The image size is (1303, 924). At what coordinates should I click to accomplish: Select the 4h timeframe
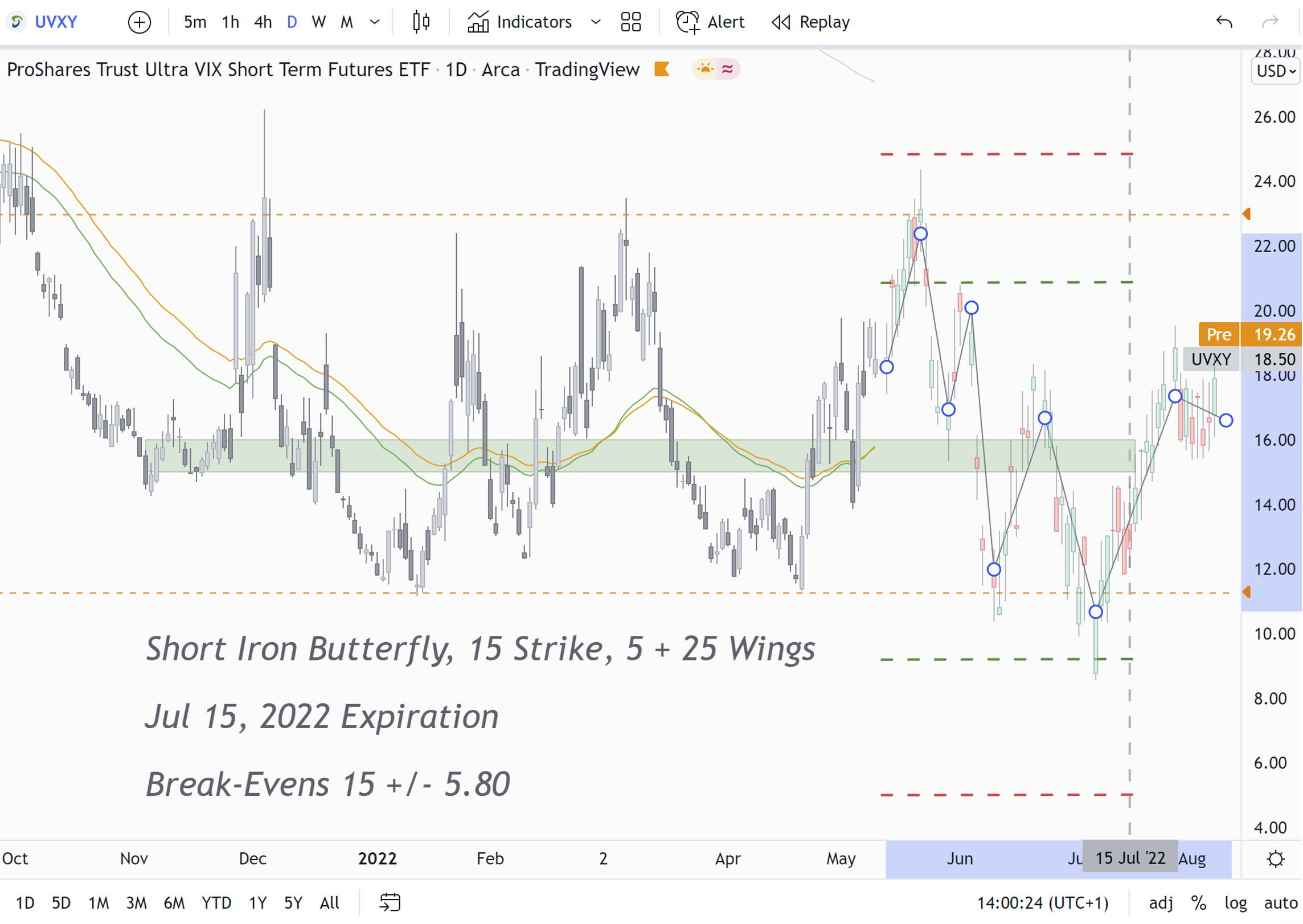pyautogui.click(x=263, y=22)
